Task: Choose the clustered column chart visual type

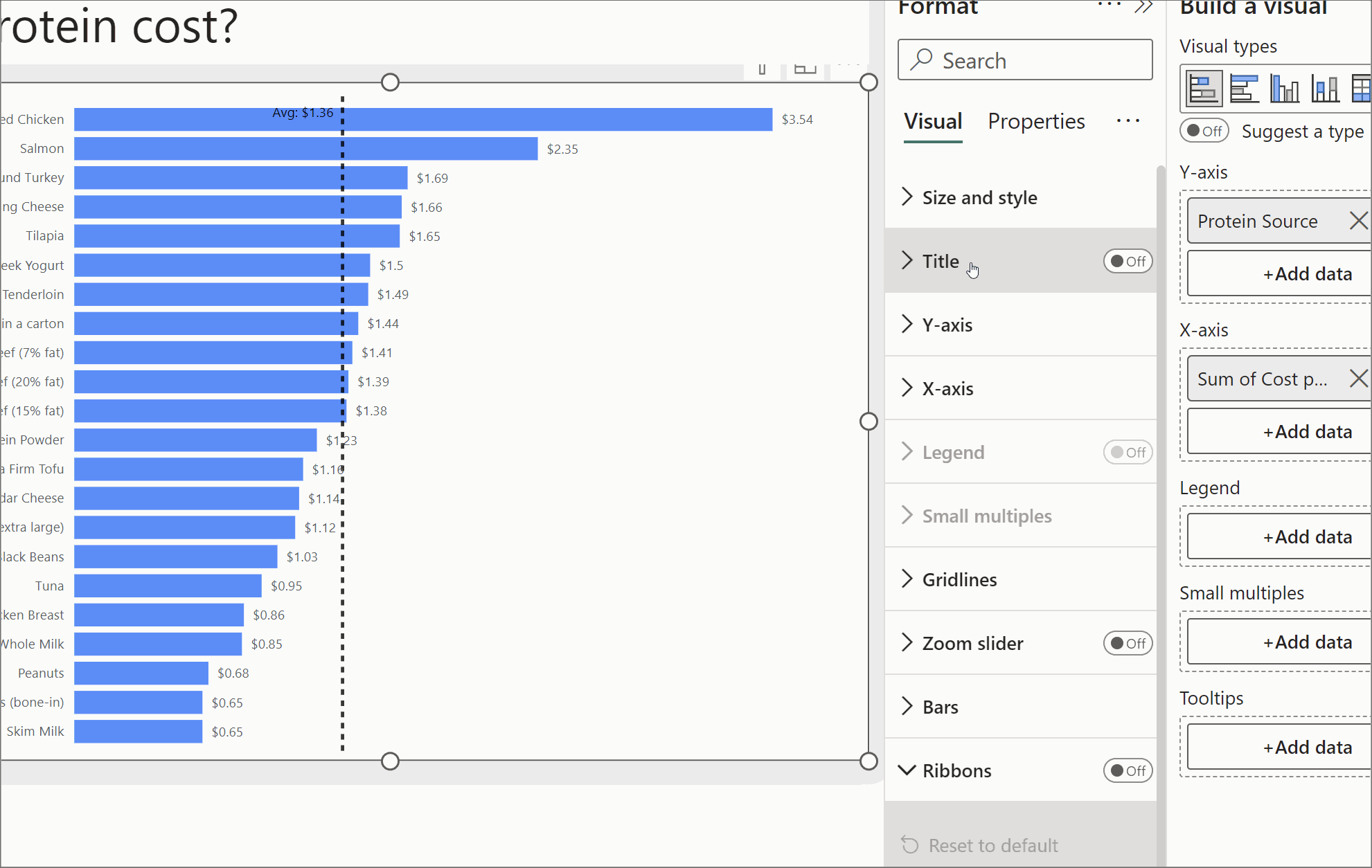Action: tap(1285, 89)
